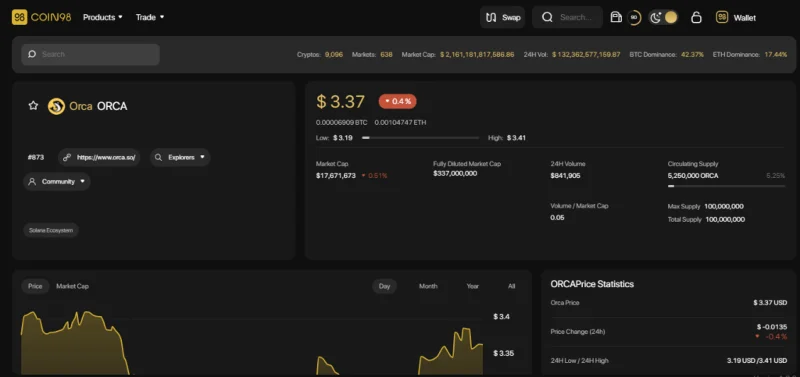
Task: Click the Volume / Market Cap 0.05
Action: [557, 217]
